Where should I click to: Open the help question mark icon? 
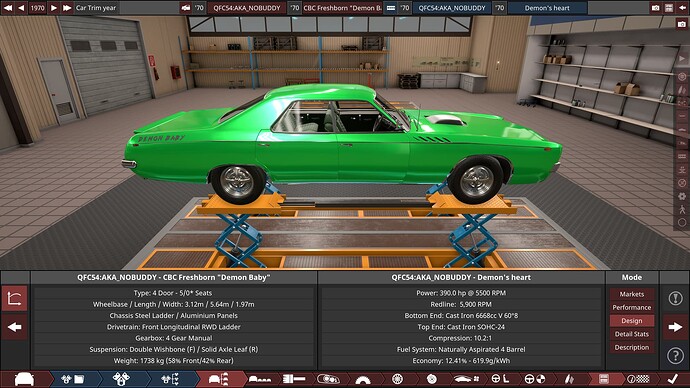pos(675,355)
